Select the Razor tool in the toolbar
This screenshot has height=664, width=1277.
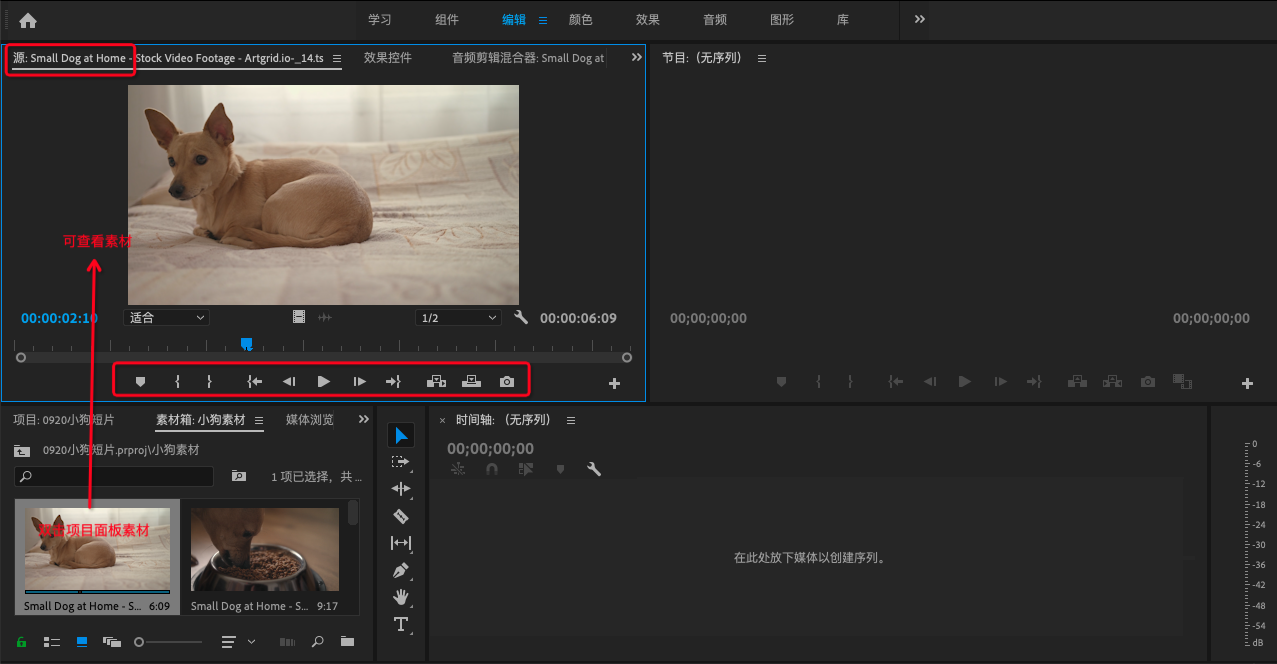click(401, 516)
